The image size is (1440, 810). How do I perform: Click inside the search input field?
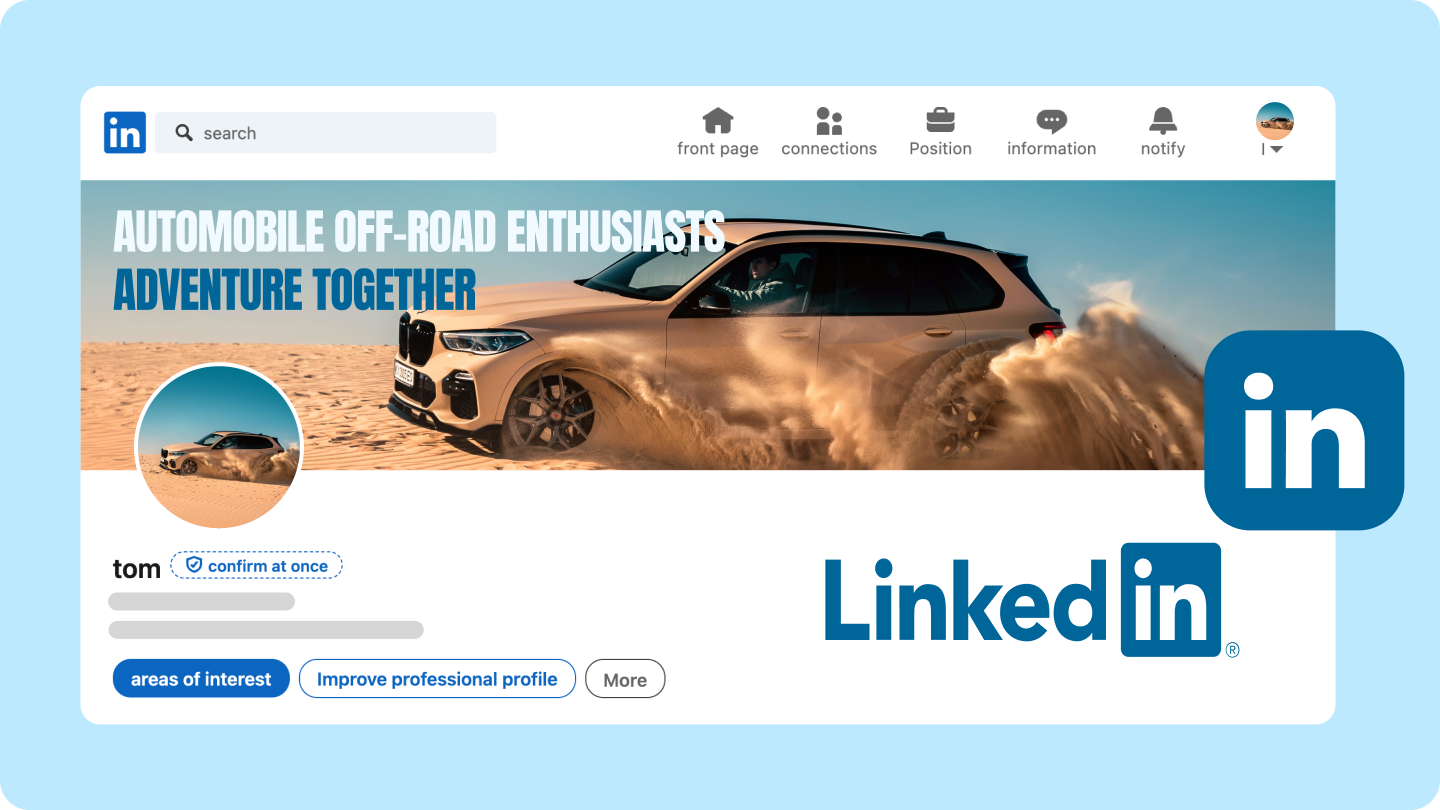coord(325,132)
